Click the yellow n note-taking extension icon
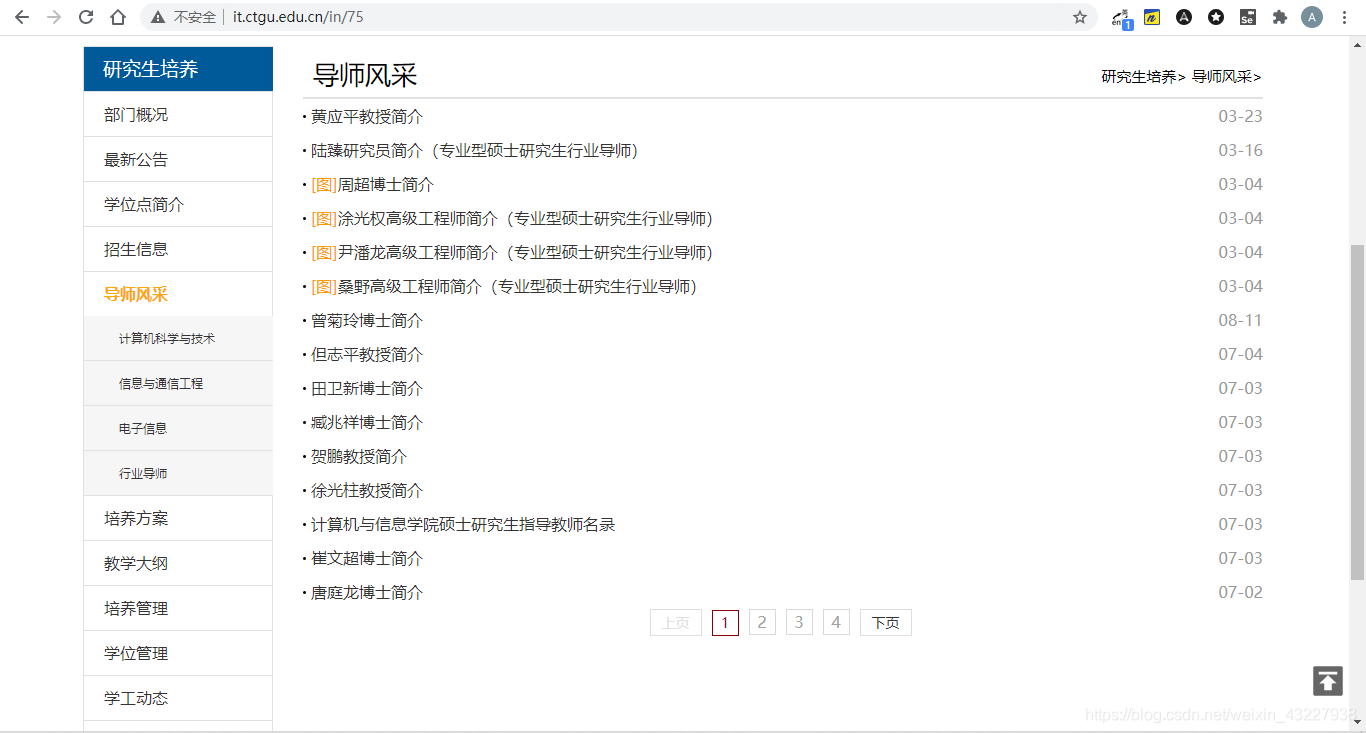 pos(1151,17)
